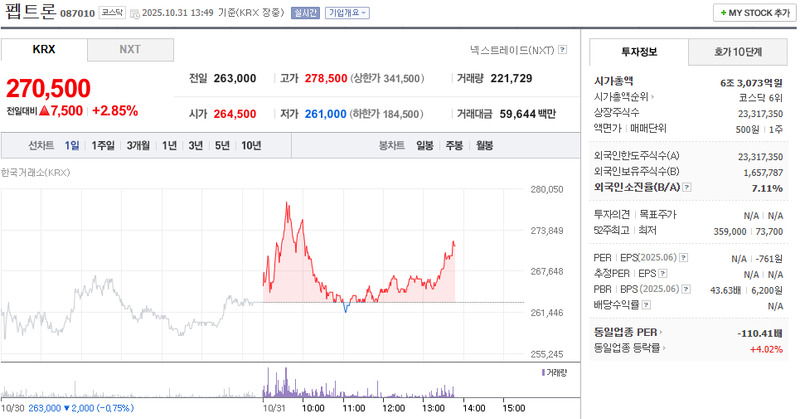Click the 고가 value 278,500
800x419 pixels.
(326, 79)
